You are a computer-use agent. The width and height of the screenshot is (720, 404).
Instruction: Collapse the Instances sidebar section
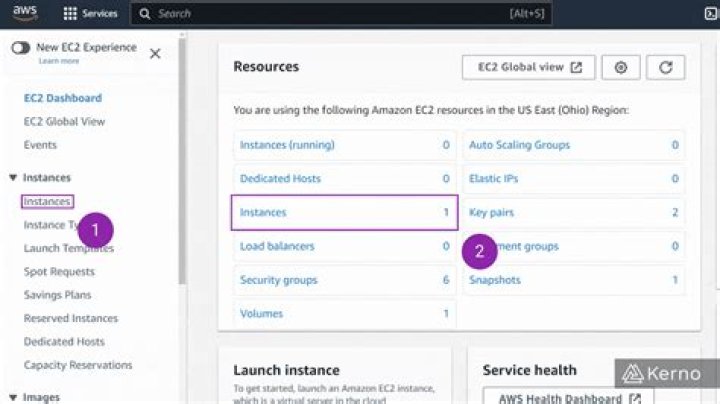click(x=13, y=178)
